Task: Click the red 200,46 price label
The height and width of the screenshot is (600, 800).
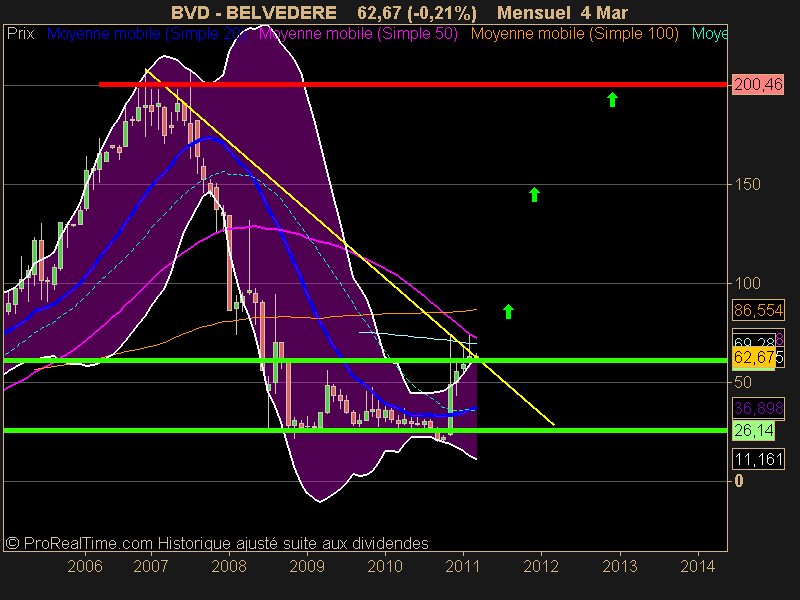Action: (758, 84)
